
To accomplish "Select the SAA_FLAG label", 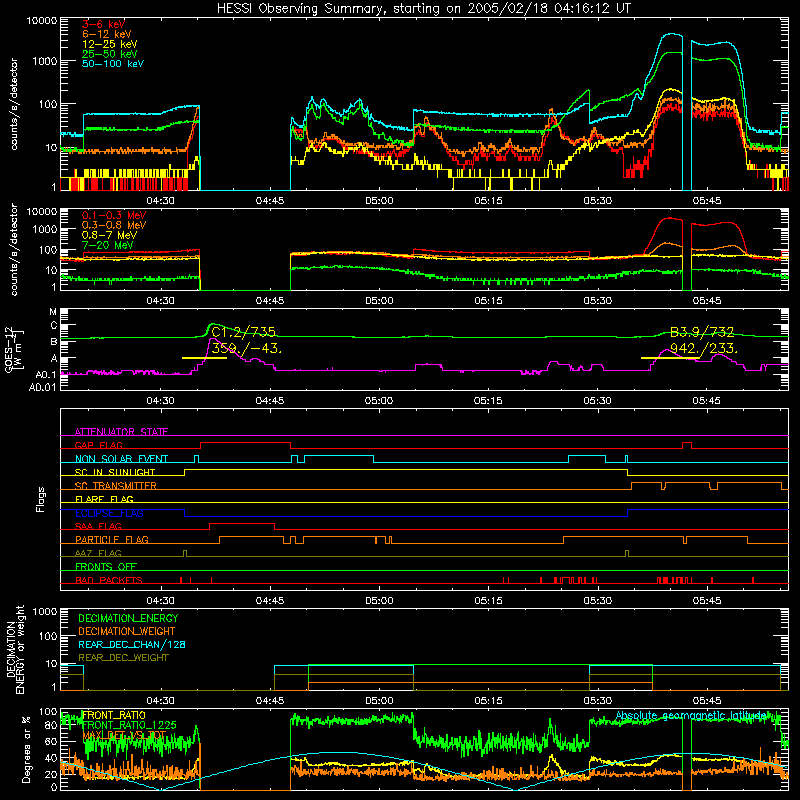I will click(x=98, y=526).
